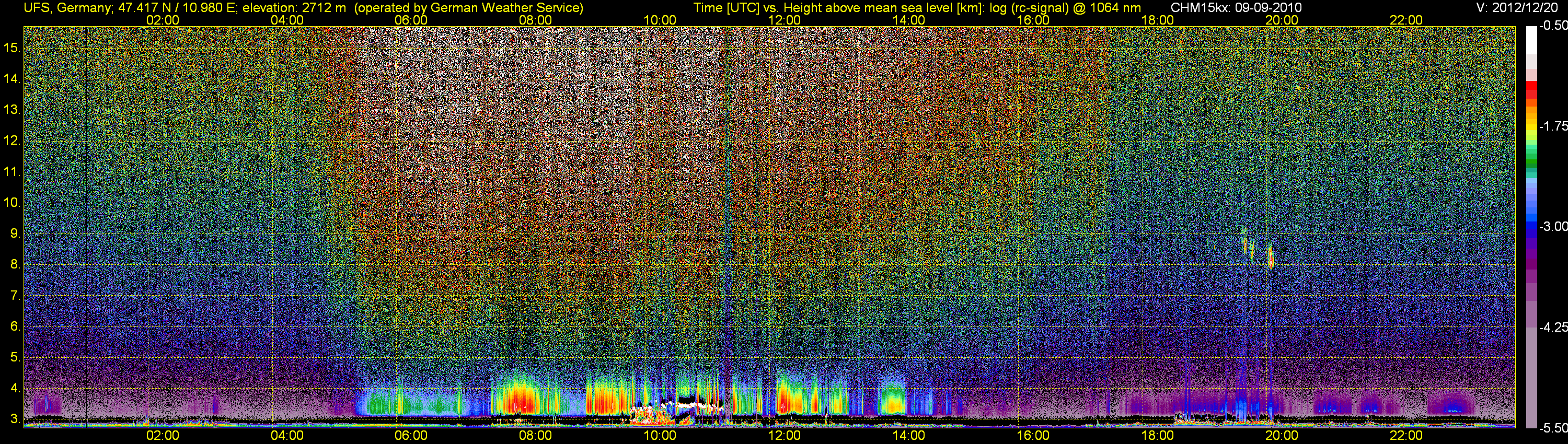Click the height axis label '13.'

tap(12, 110)
